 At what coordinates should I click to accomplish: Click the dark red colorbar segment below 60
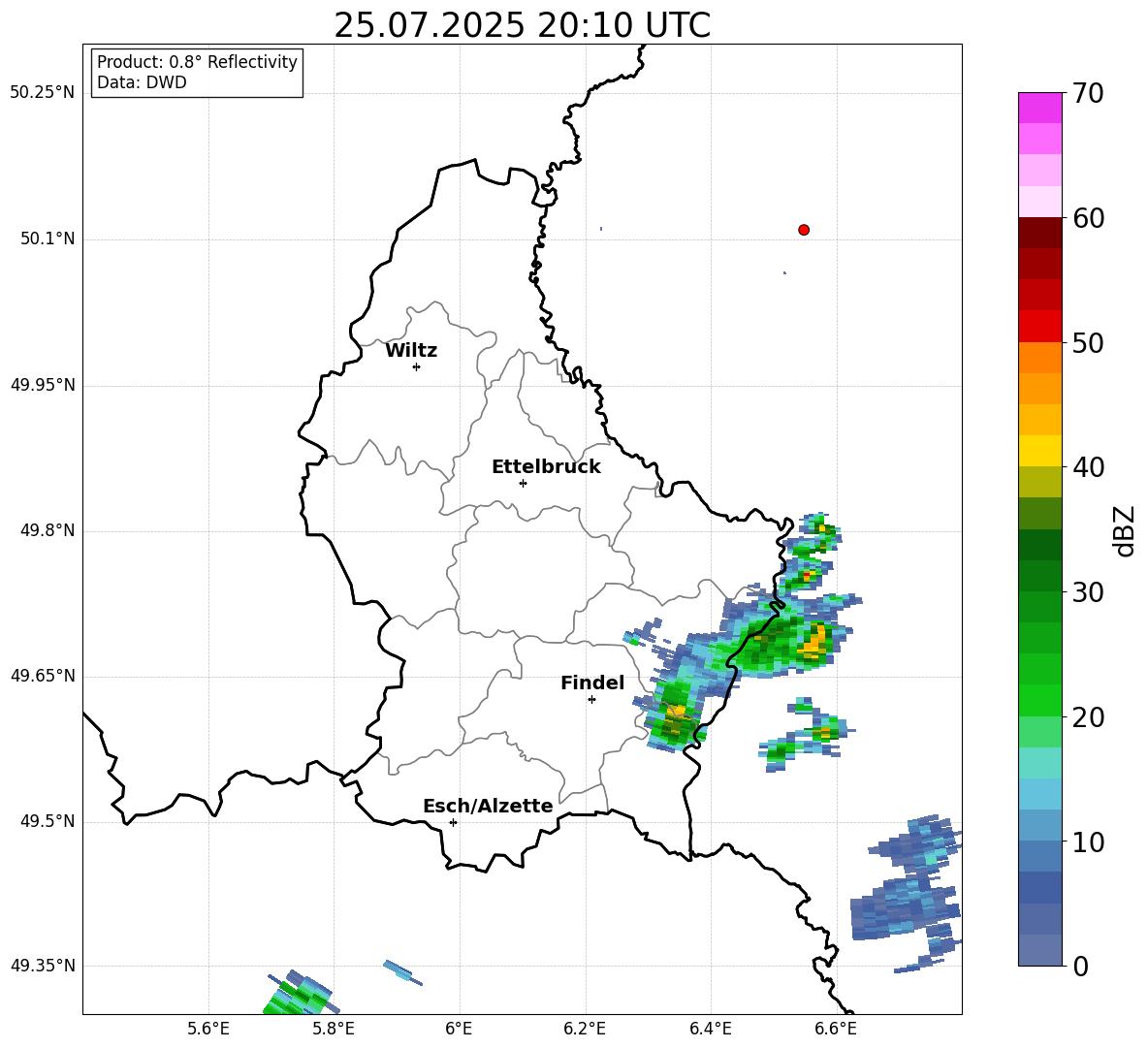click(x=1039, y=233)
